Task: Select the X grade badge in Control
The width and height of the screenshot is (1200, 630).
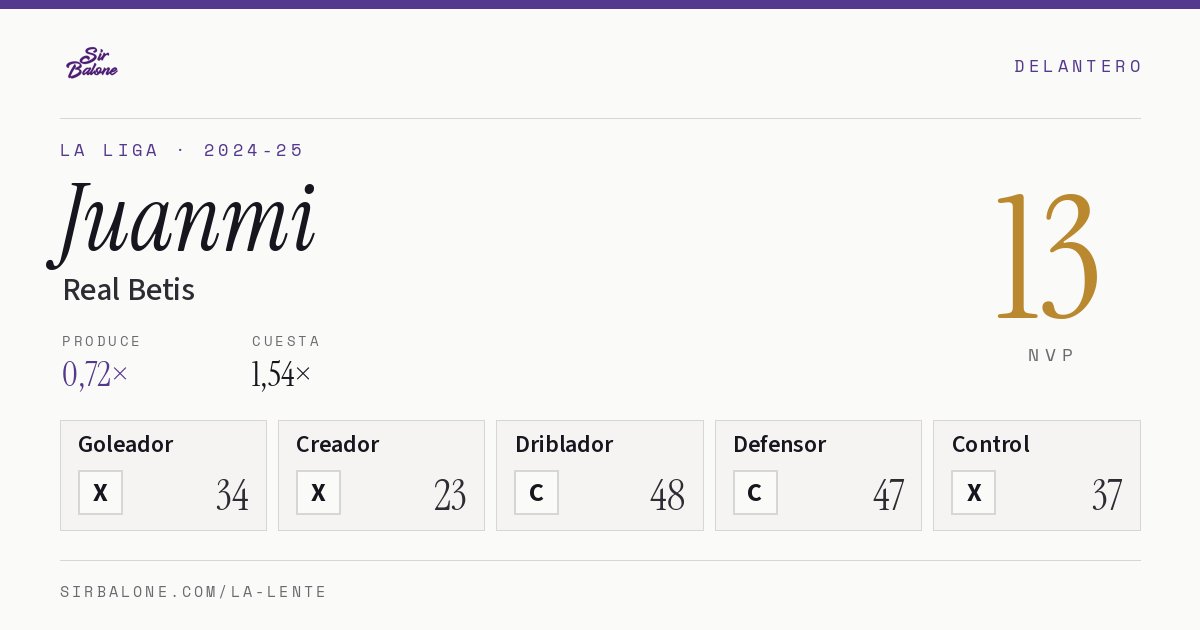Action: click(x=973, y=493)
